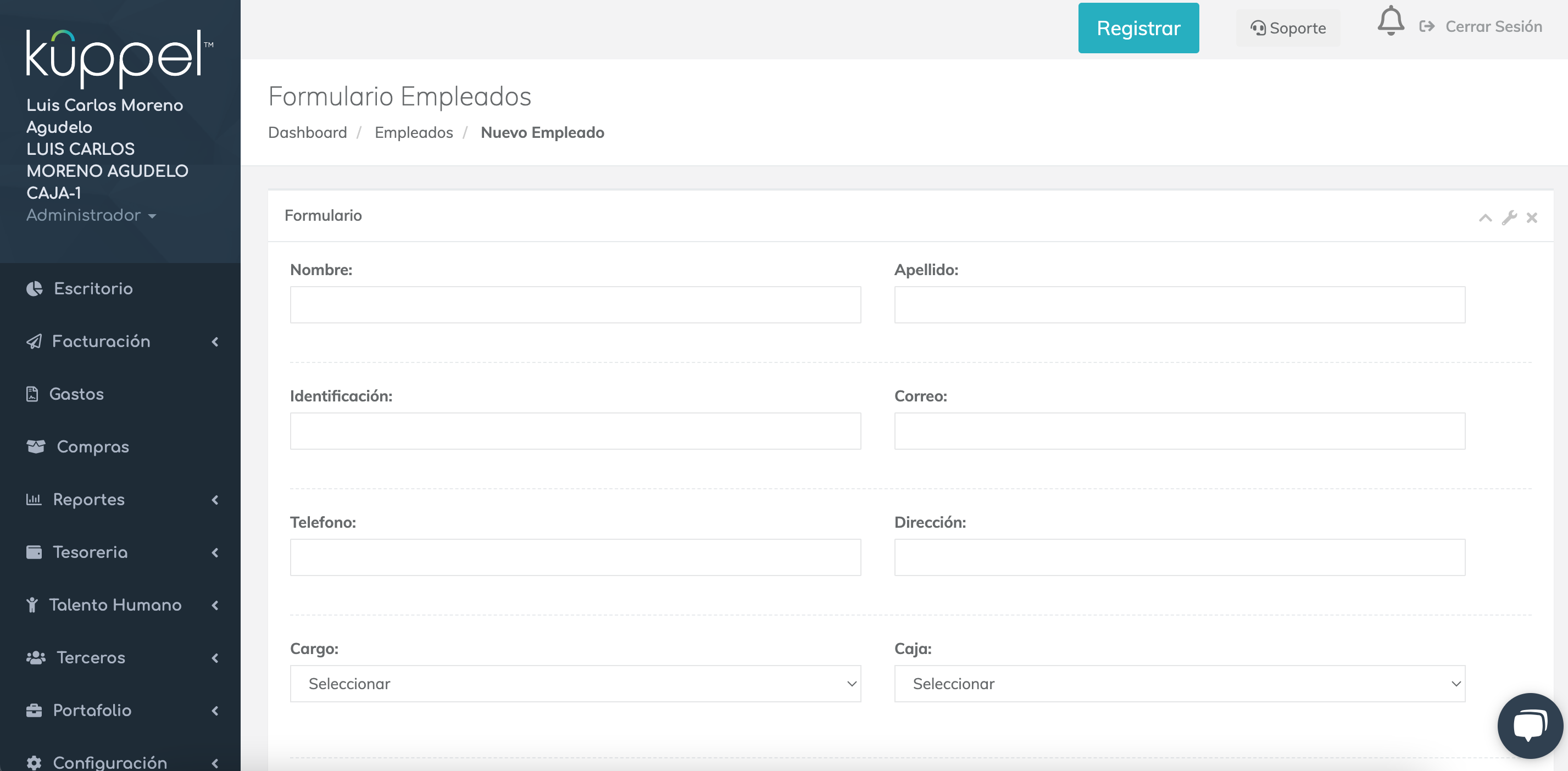
Task: Click the Escritorio pie chart icon
Action: (35, 288)
